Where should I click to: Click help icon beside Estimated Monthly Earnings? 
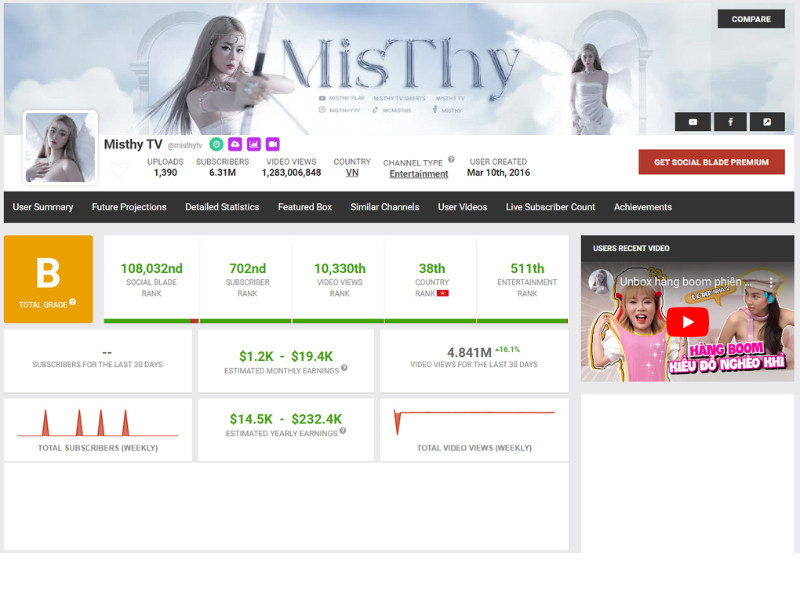point(344,368)
